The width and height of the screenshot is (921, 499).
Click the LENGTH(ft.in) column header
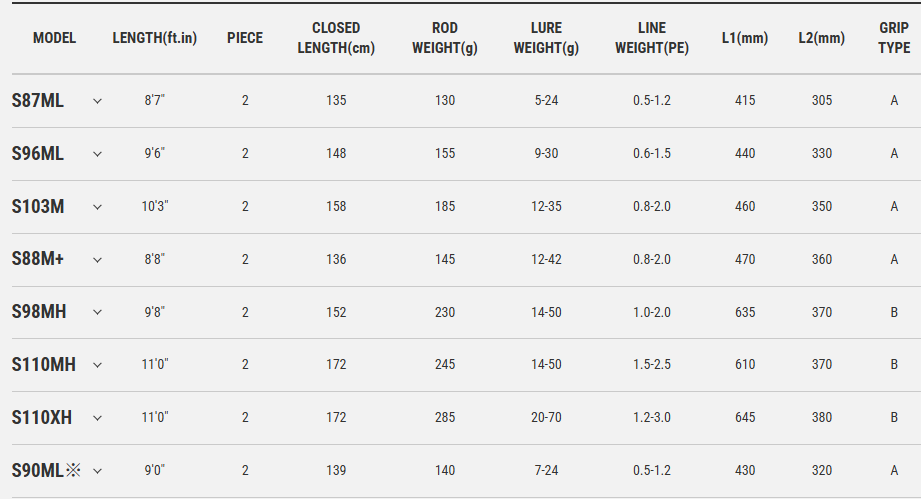coord(155,38)
